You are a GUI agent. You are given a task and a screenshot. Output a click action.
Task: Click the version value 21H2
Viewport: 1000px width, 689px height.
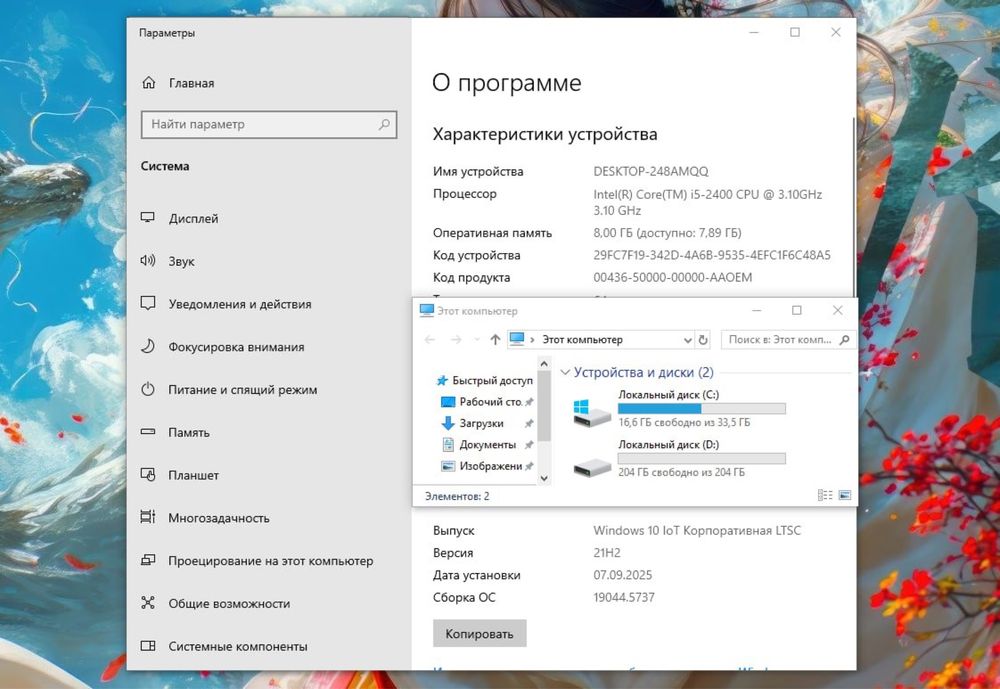tap(607, 552)
